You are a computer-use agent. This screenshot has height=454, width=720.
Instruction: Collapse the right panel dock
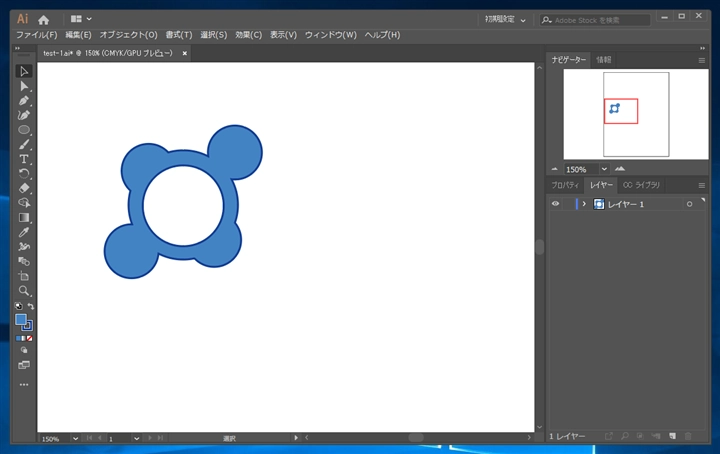(x=702, y=48)
